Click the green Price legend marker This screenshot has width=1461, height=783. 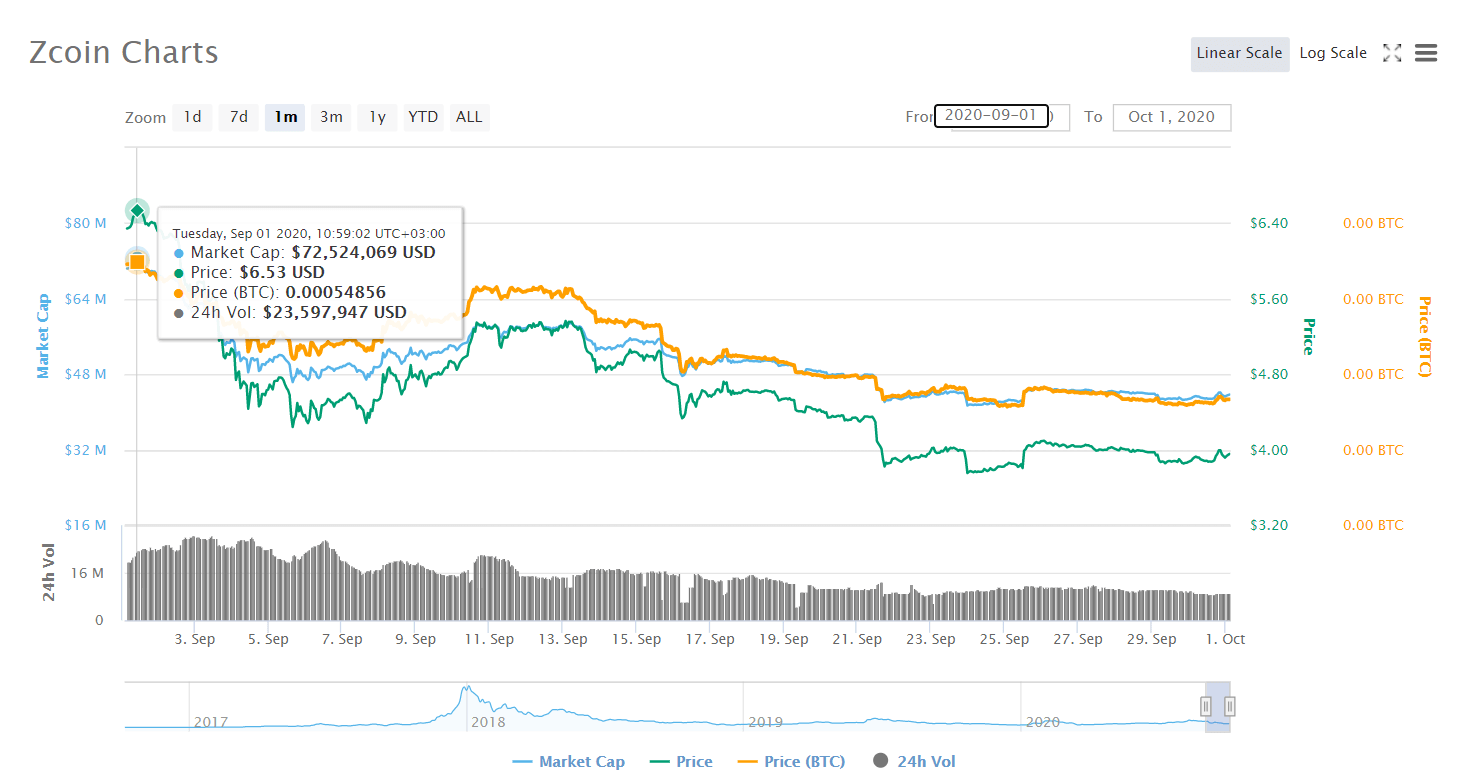pos(659,761)
